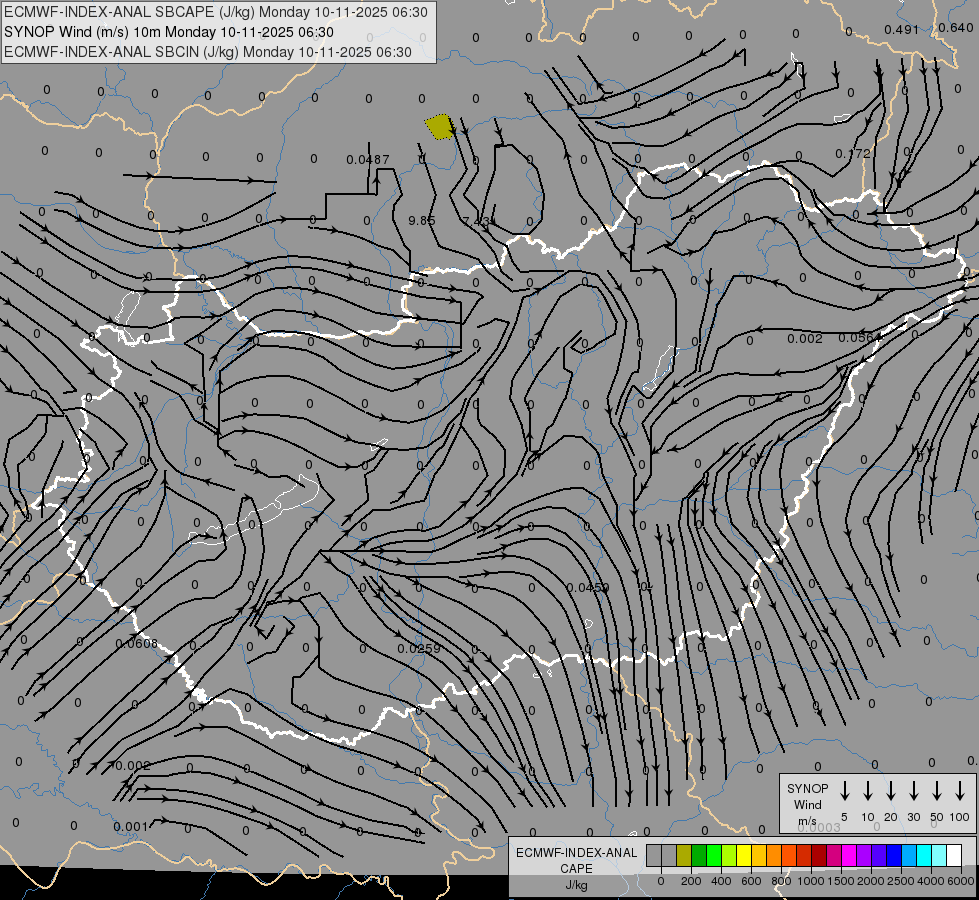The width and height of the screenshot is (979, 900).
Task: Click the 9.85 value on the map
Action: [421, 220]
